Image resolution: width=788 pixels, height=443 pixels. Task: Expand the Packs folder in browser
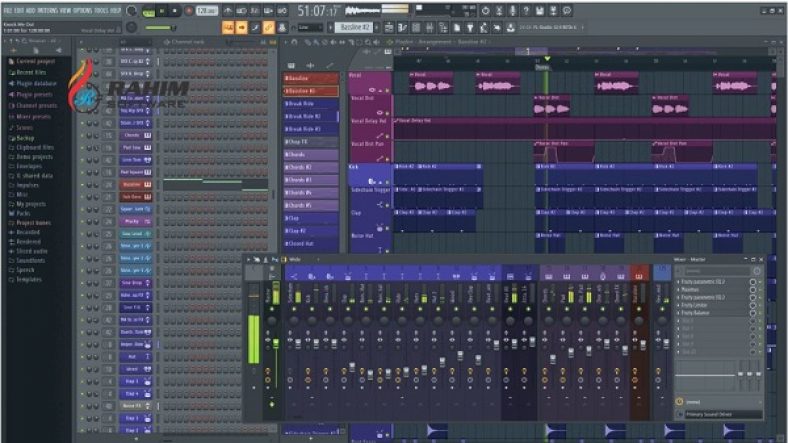coord(23,213)
